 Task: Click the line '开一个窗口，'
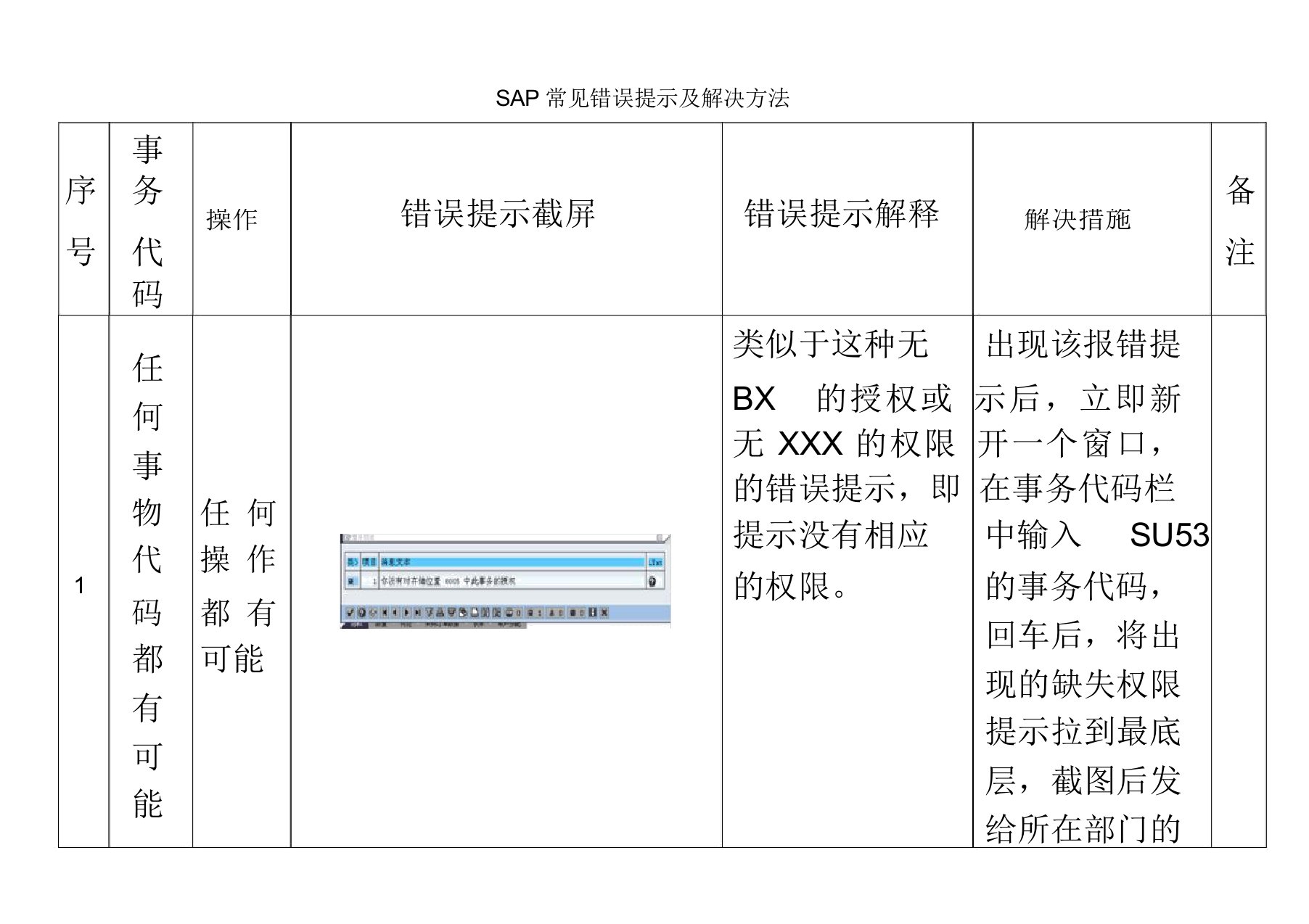[1072, 444]
